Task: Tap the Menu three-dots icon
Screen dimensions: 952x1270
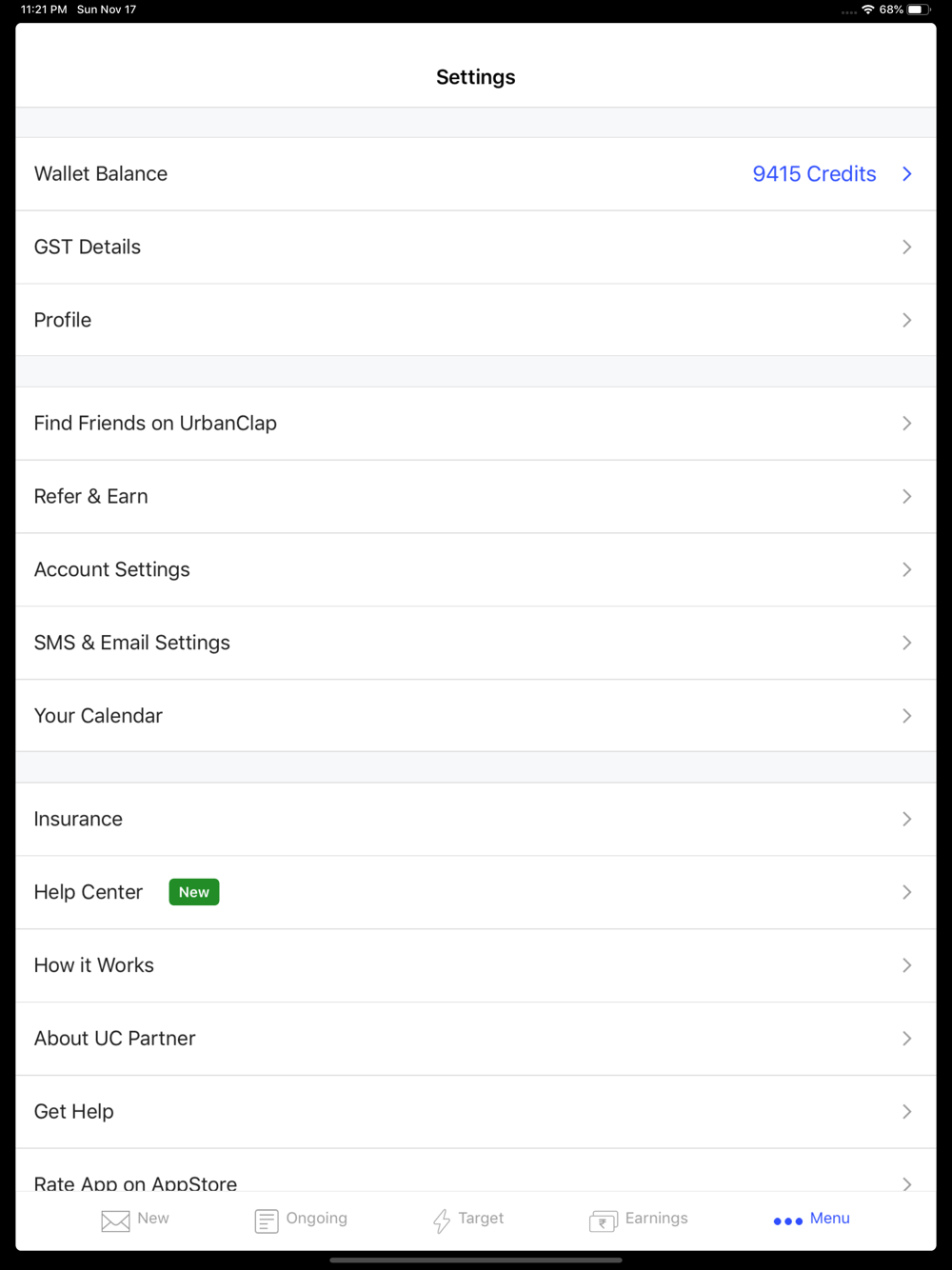Action: coord(788,1220)
